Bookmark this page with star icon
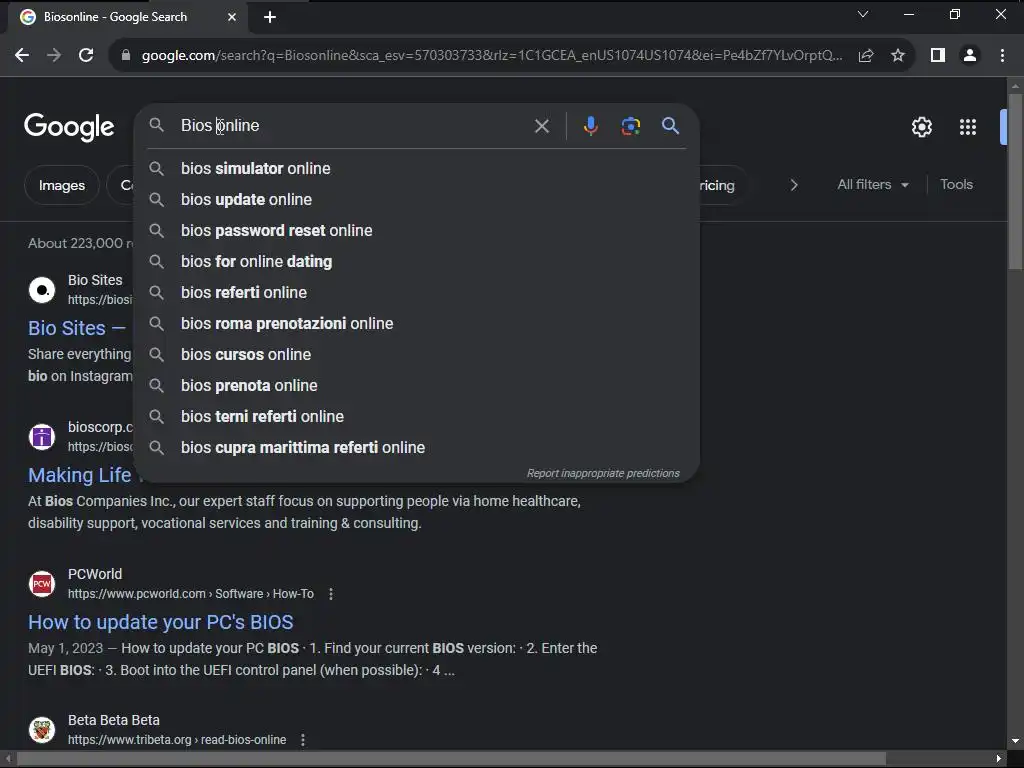The image size is (1024, 768). pyautogui.click(x=898, y=56)
